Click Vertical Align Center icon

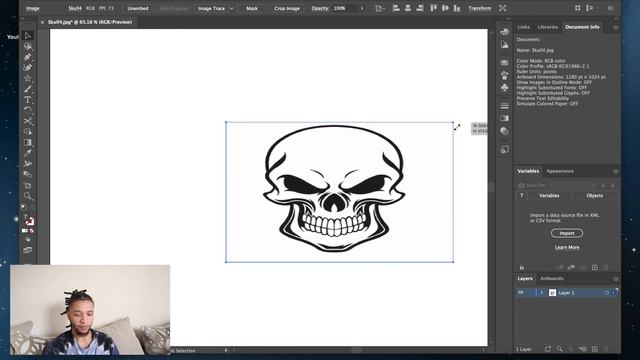point(445,8)
